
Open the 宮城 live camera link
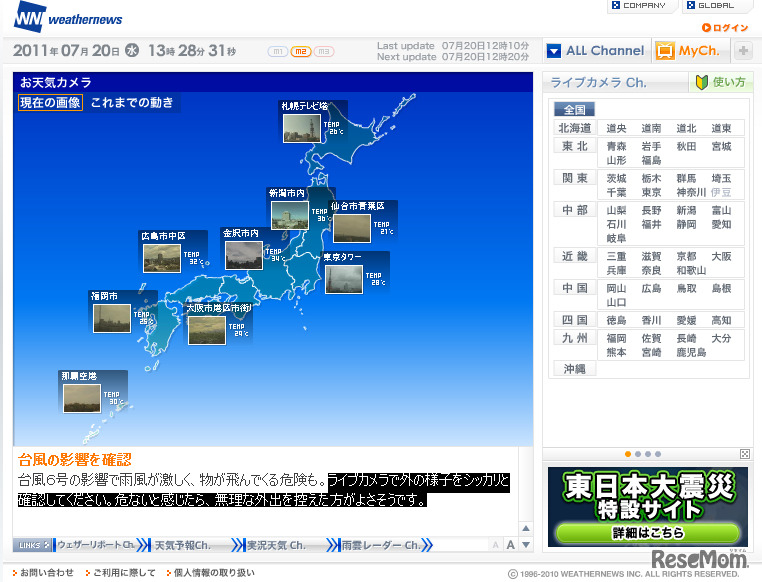[721, 146]
